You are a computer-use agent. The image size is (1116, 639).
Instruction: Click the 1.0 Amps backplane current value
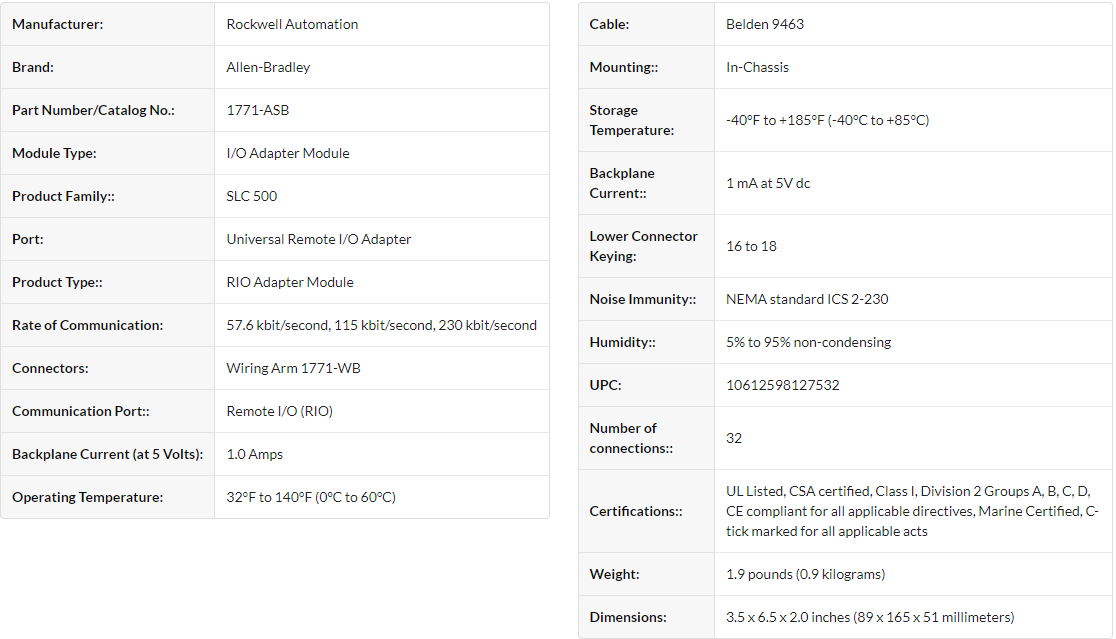(254, 454)
